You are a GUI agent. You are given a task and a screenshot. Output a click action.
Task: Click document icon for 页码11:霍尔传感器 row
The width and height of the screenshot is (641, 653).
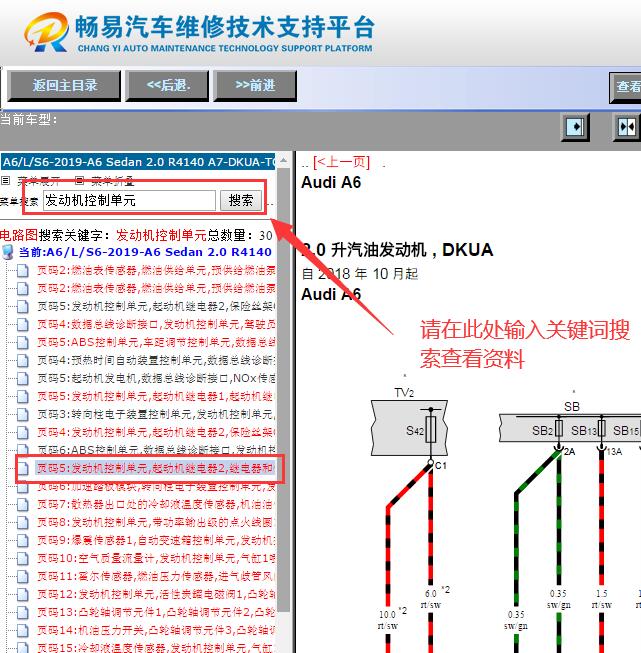click(x=22, y=576)
